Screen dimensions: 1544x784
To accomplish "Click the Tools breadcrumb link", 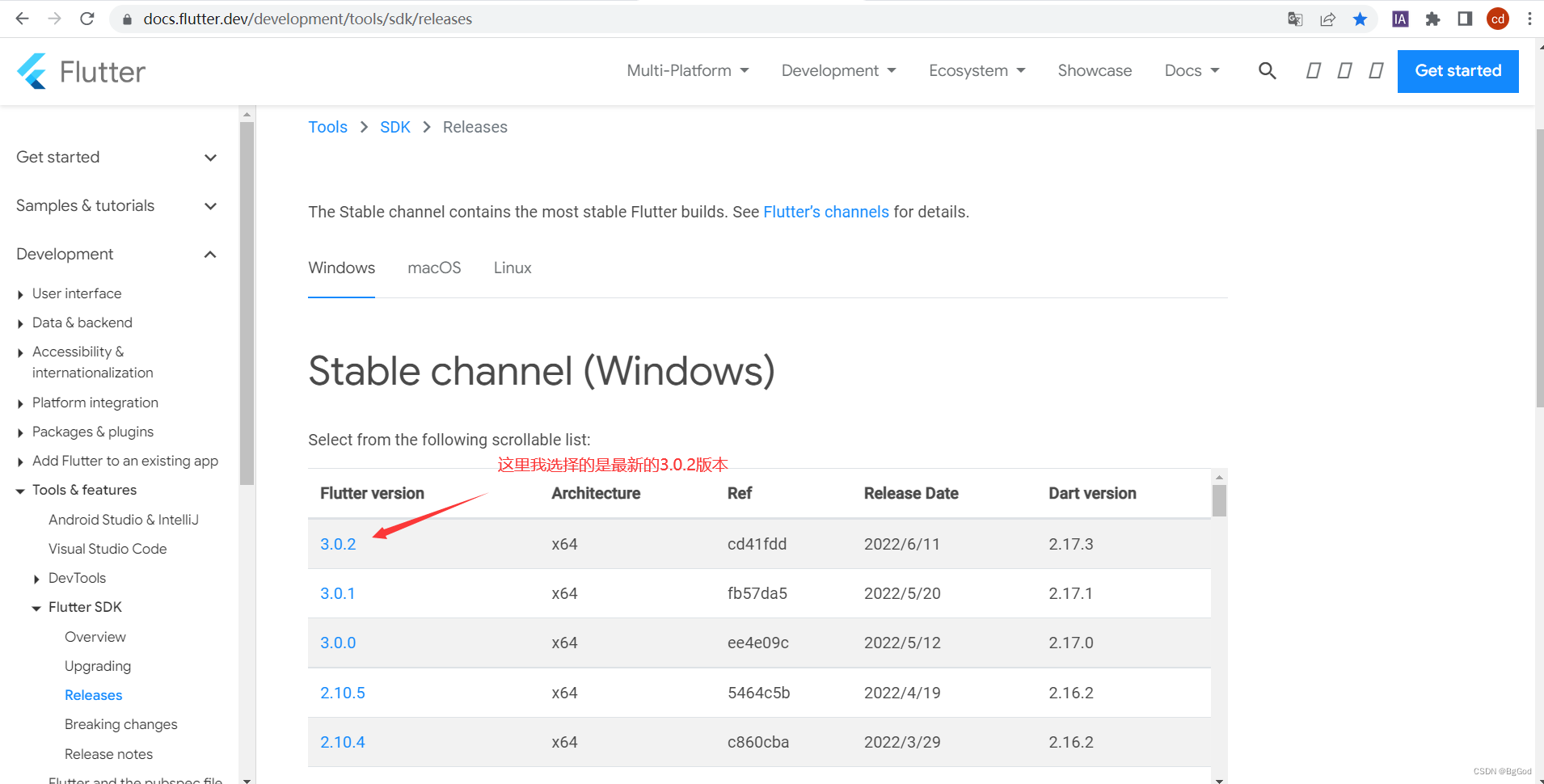I will pos(327,127).
